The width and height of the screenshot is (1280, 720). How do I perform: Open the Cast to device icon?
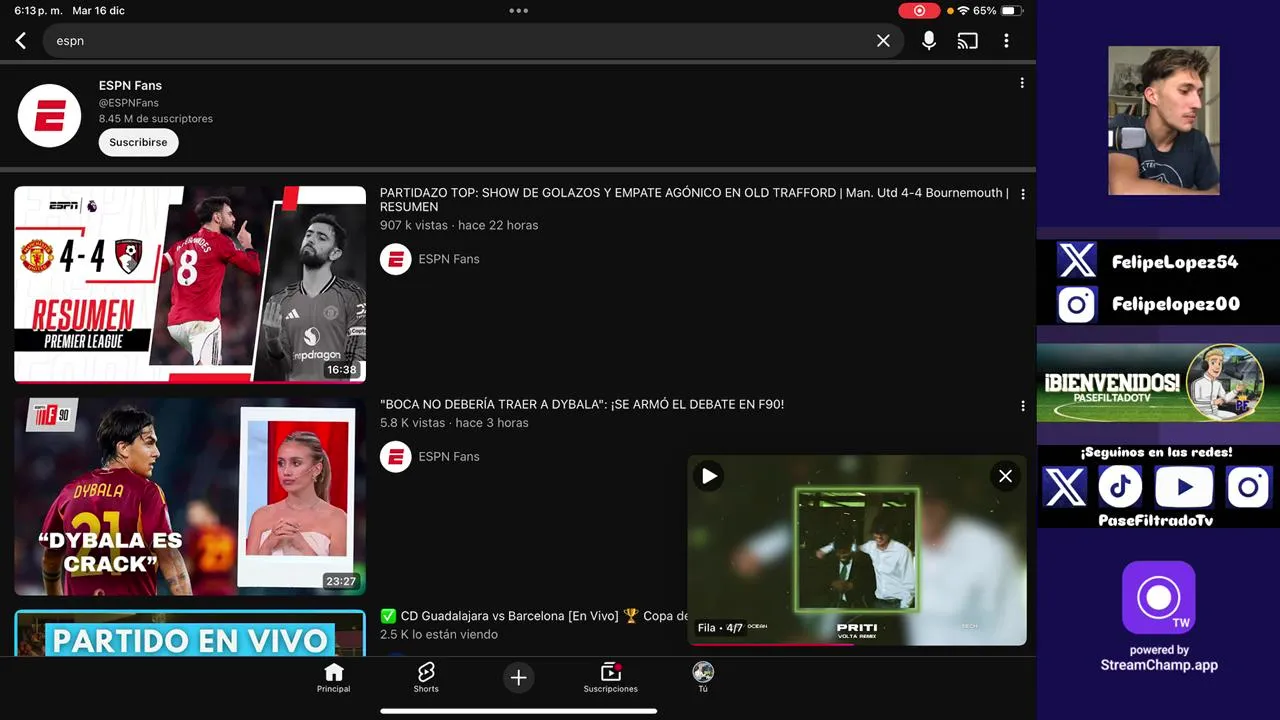(x=967, y=41)
